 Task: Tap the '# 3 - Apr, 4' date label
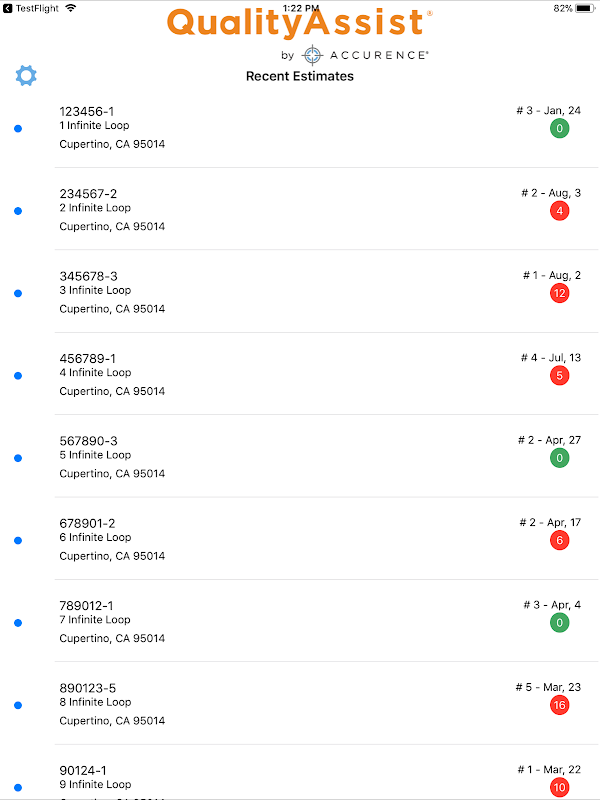(552, 605)
